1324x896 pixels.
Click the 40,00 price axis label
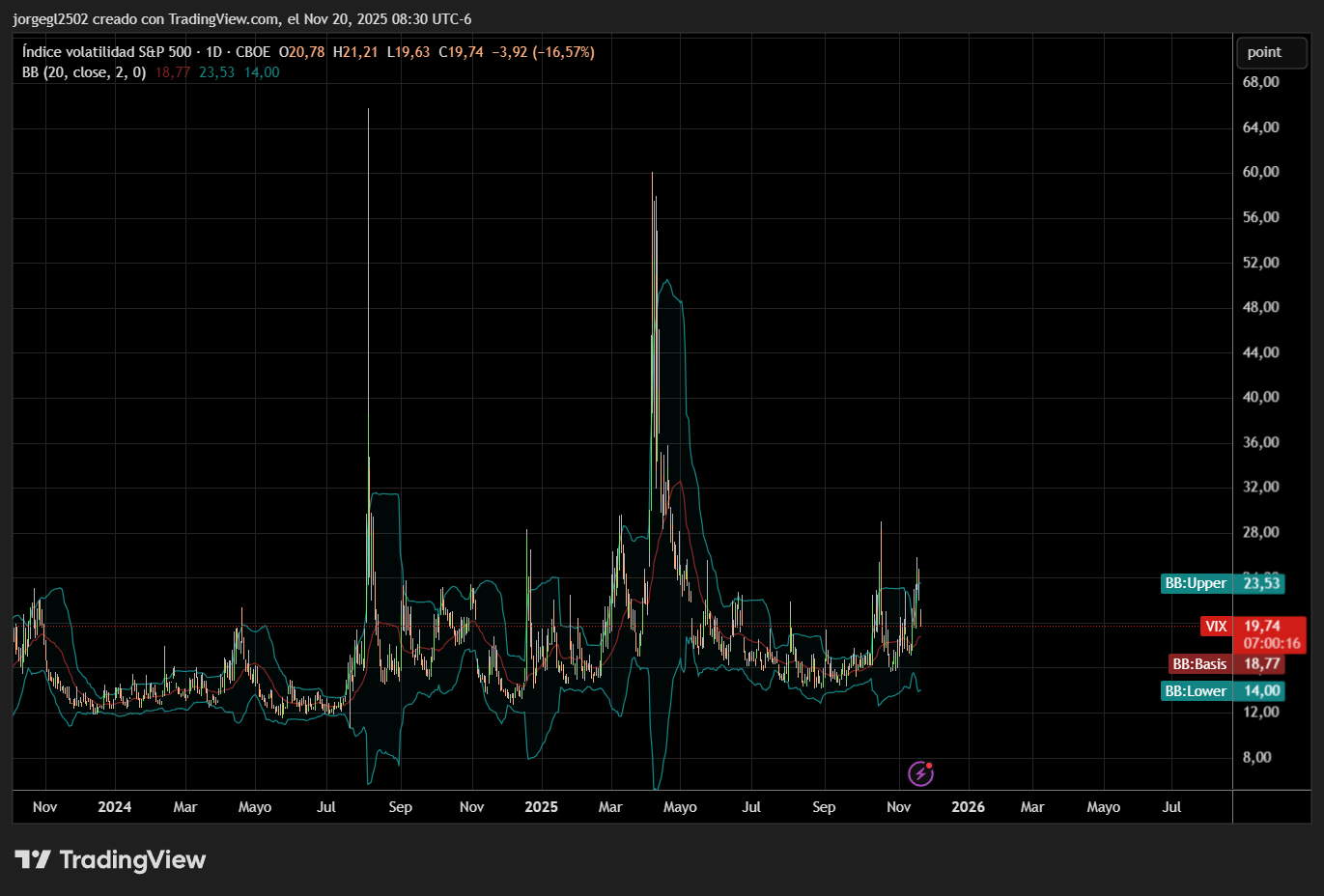point(1260,397)
